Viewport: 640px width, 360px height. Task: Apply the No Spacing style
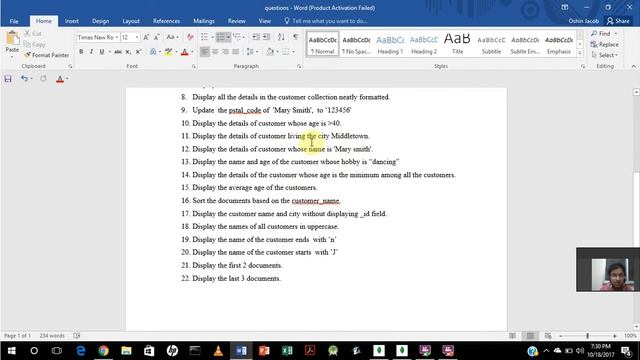coord(356,44)
